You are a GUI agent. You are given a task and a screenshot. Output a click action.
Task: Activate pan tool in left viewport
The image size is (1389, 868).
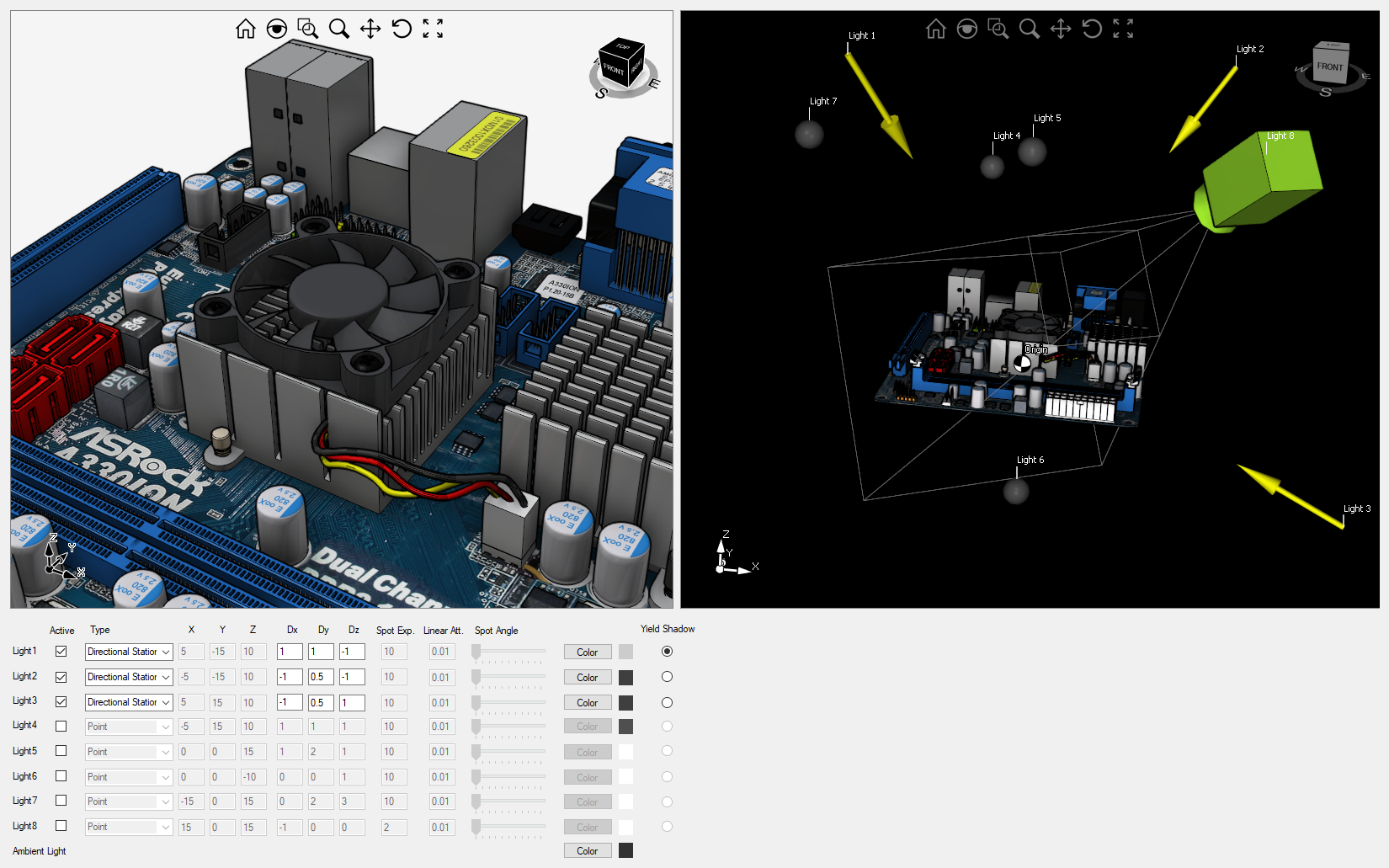pos(370,29)
